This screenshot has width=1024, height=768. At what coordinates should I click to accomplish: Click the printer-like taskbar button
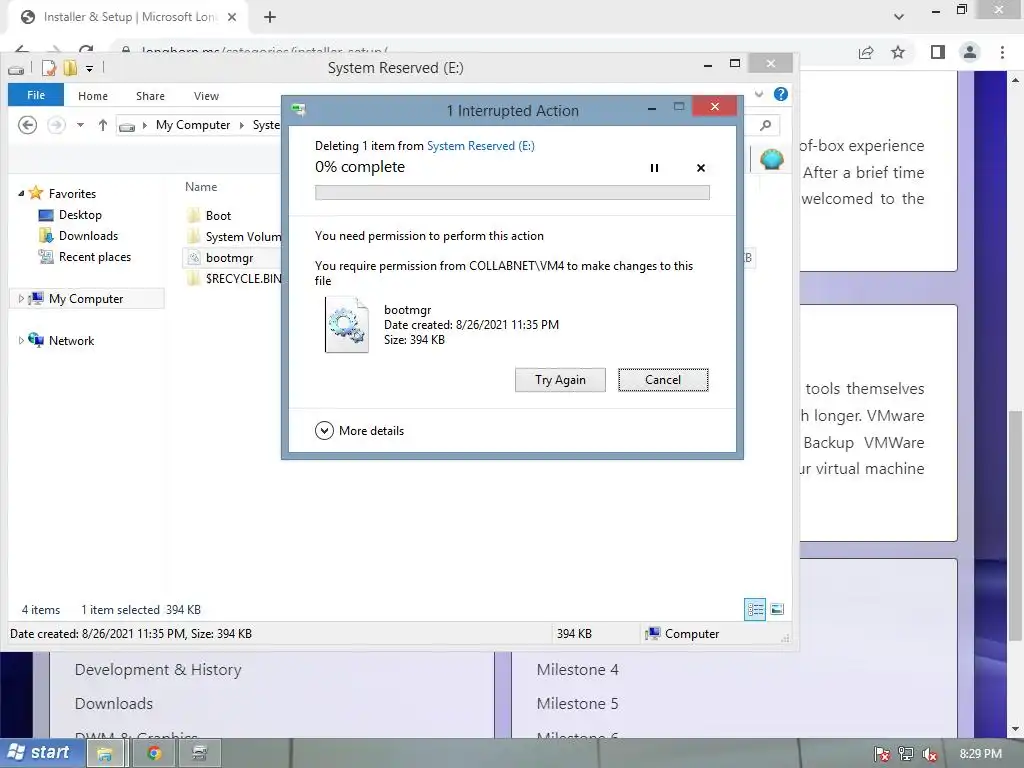[200, 754]
